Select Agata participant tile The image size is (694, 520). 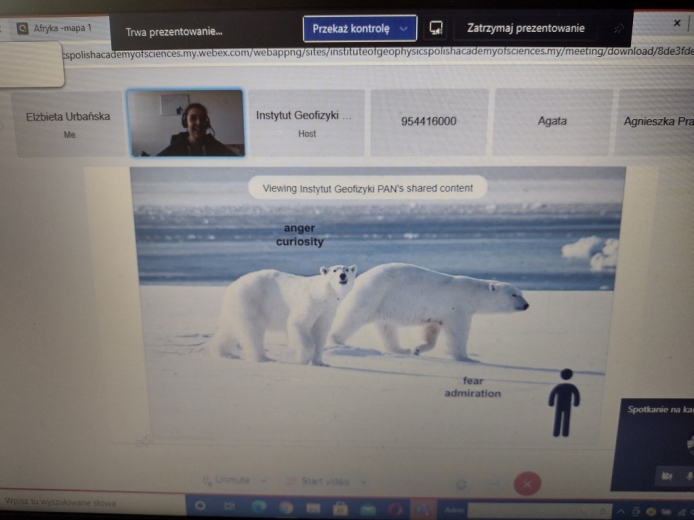[x=552, y=121]
